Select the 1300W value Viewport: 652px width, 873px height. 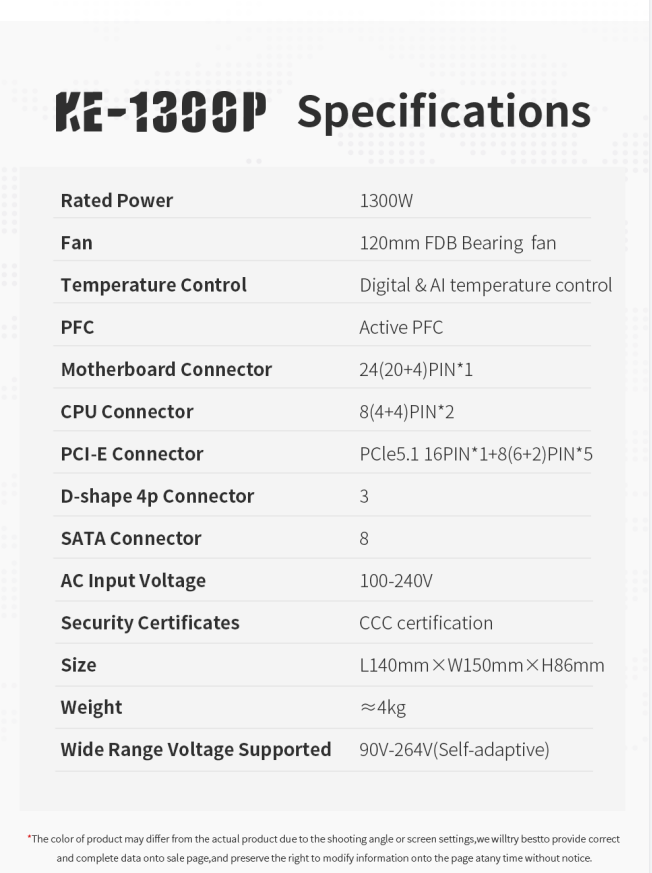pos(386,200)
